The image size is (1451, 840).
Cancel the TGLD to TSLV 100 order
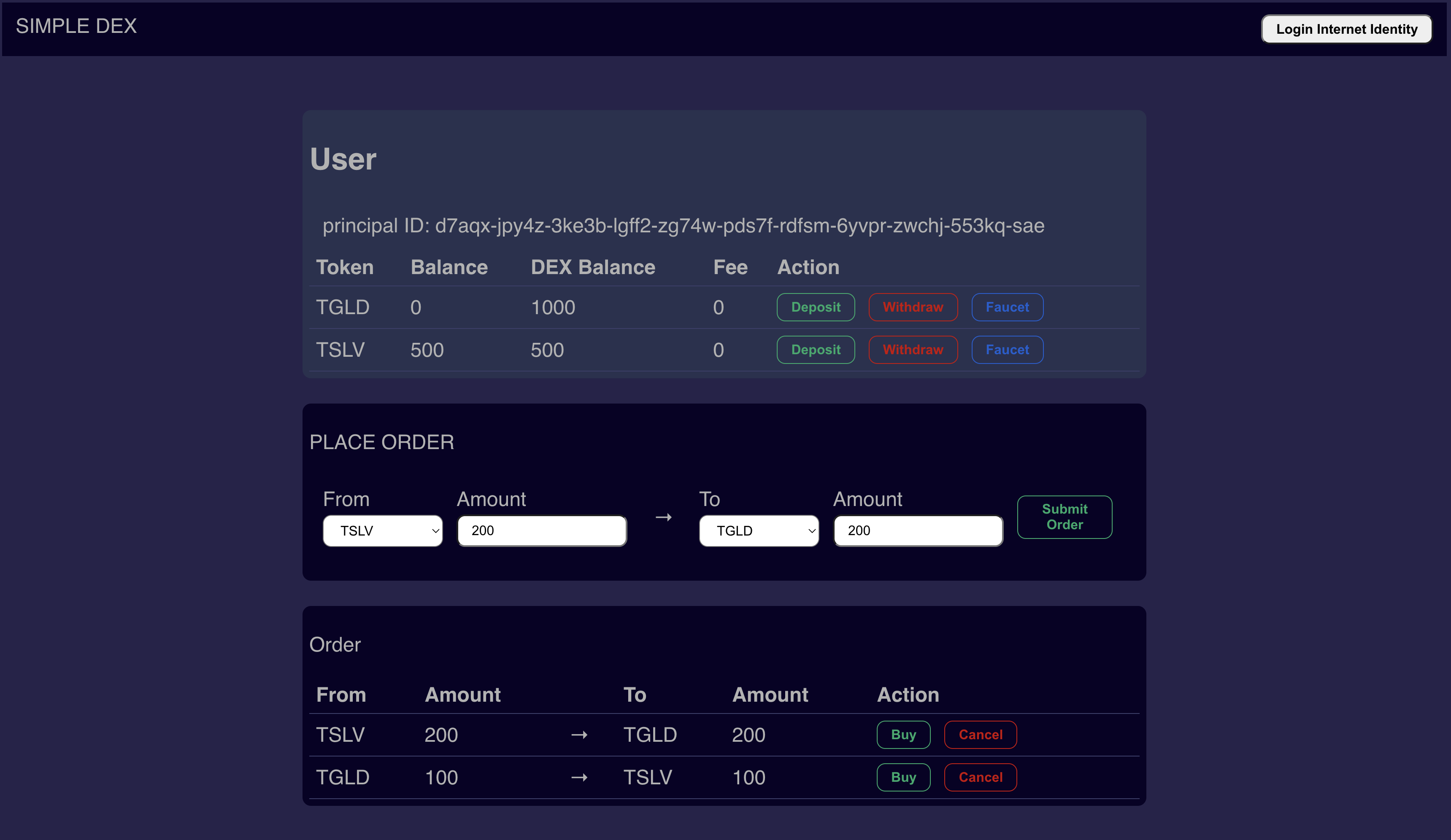pos(980,777)
